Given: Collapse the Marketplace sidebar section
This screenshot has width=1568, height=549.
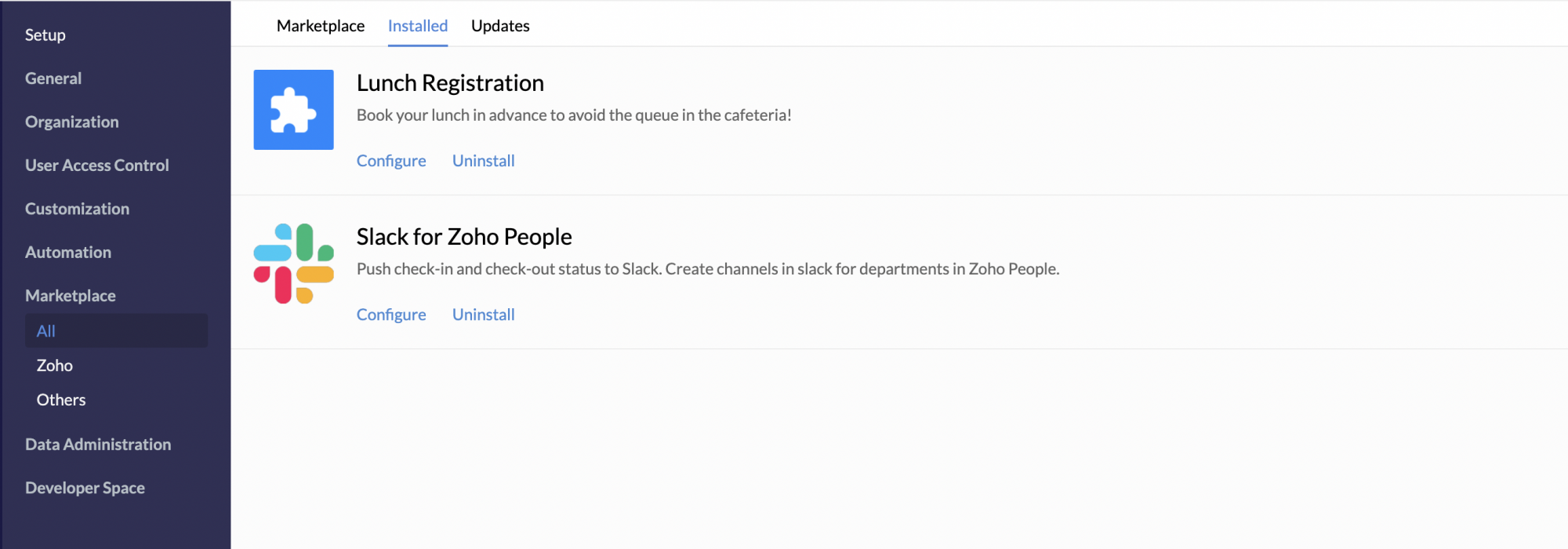Looking at the screenshot, I should point(71,296).
